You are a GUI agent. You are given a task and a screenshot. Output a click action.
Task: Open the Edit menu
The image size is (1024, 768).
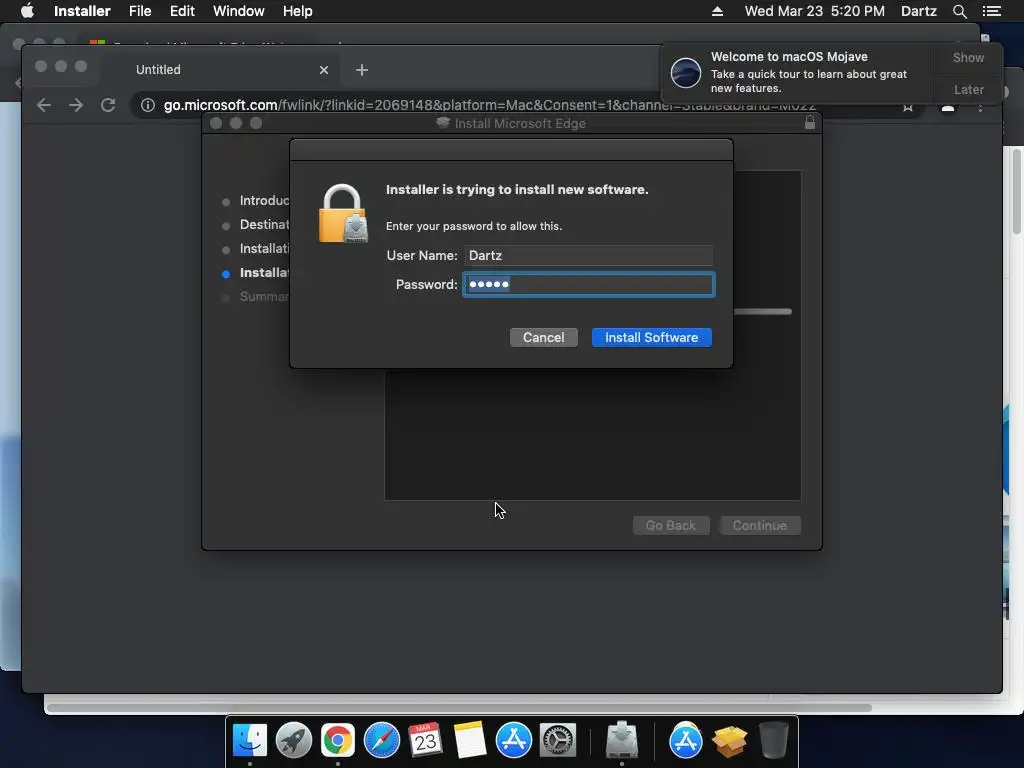[x=182, y=11]
